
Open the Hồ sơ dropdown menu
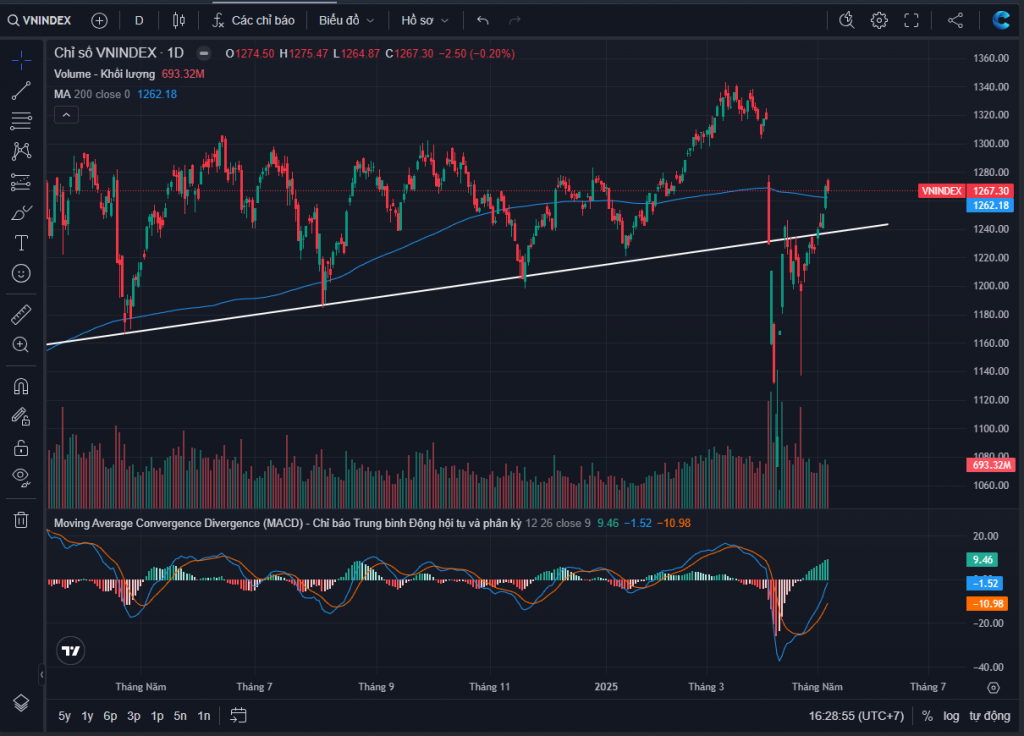tap(424, 21)
